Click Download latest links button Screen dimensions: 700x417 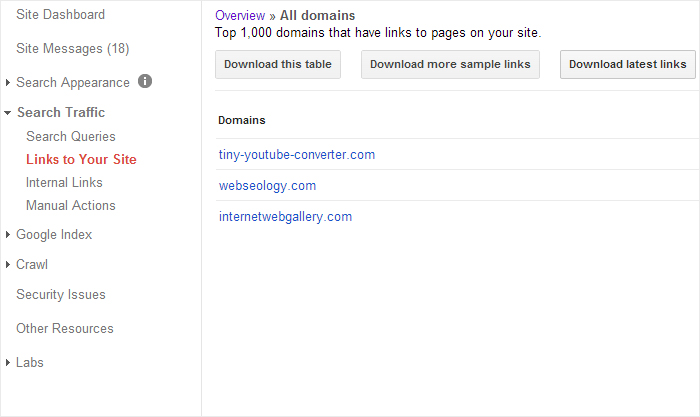point(627,65)
